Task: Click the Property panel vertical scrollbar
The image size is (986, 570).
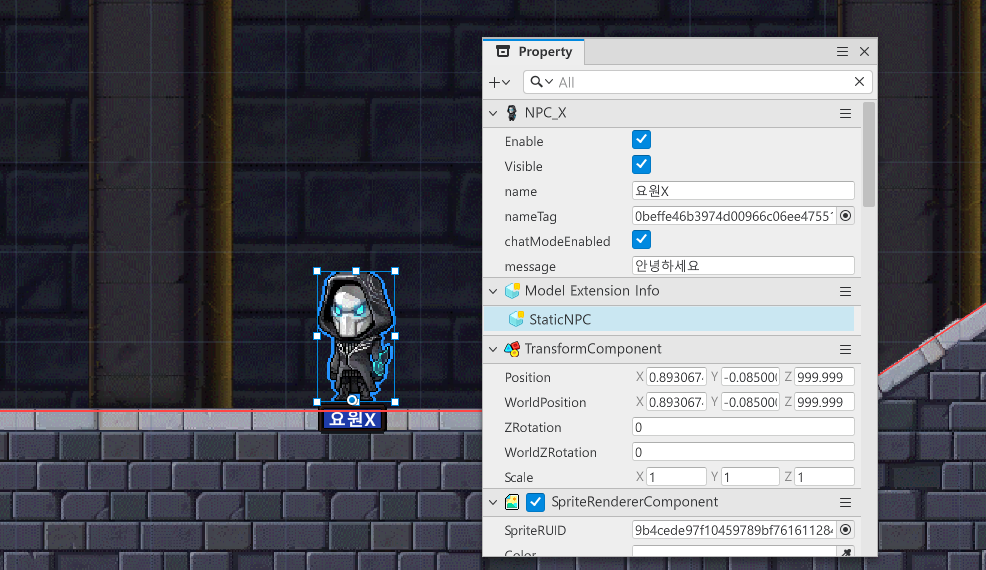Action: point(869,155)
